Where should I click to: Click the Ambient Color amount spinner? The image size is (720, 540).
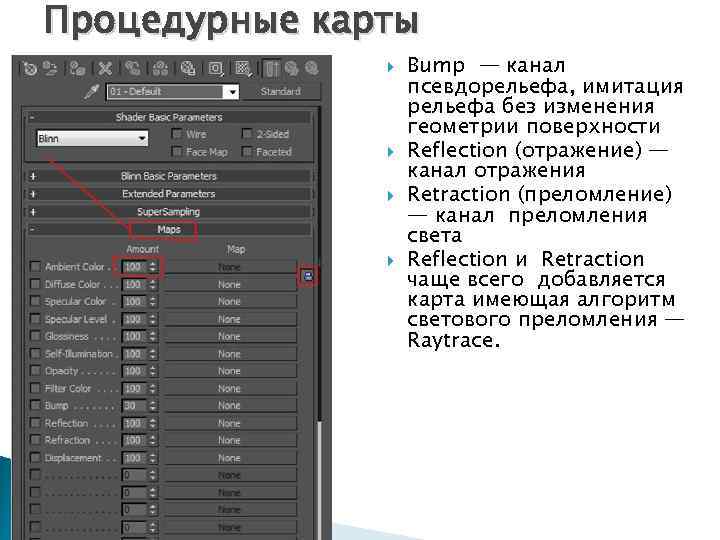(140, 267)
